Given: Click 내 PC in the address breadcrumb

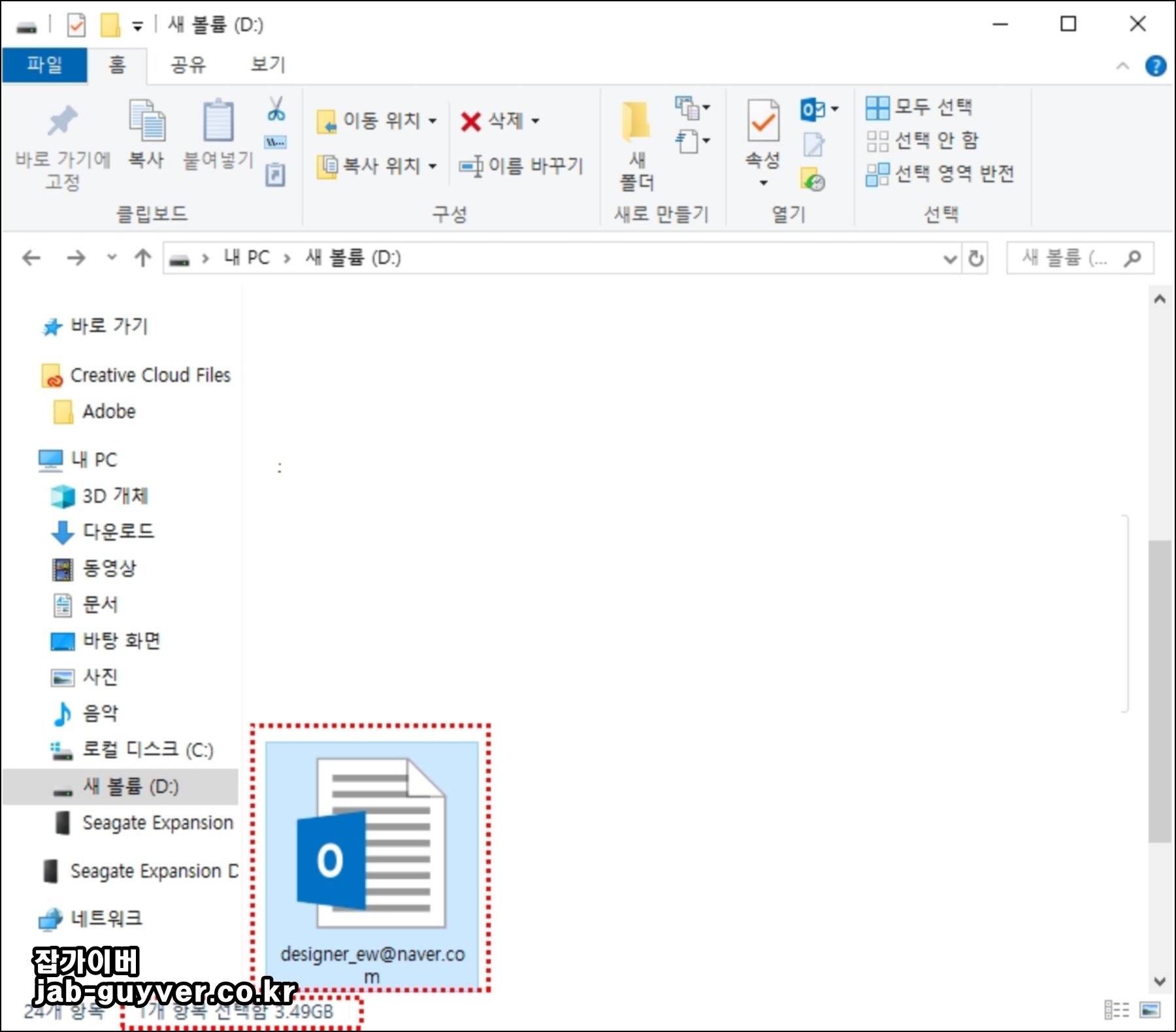Looking at the screenshot, I should 246,258.
